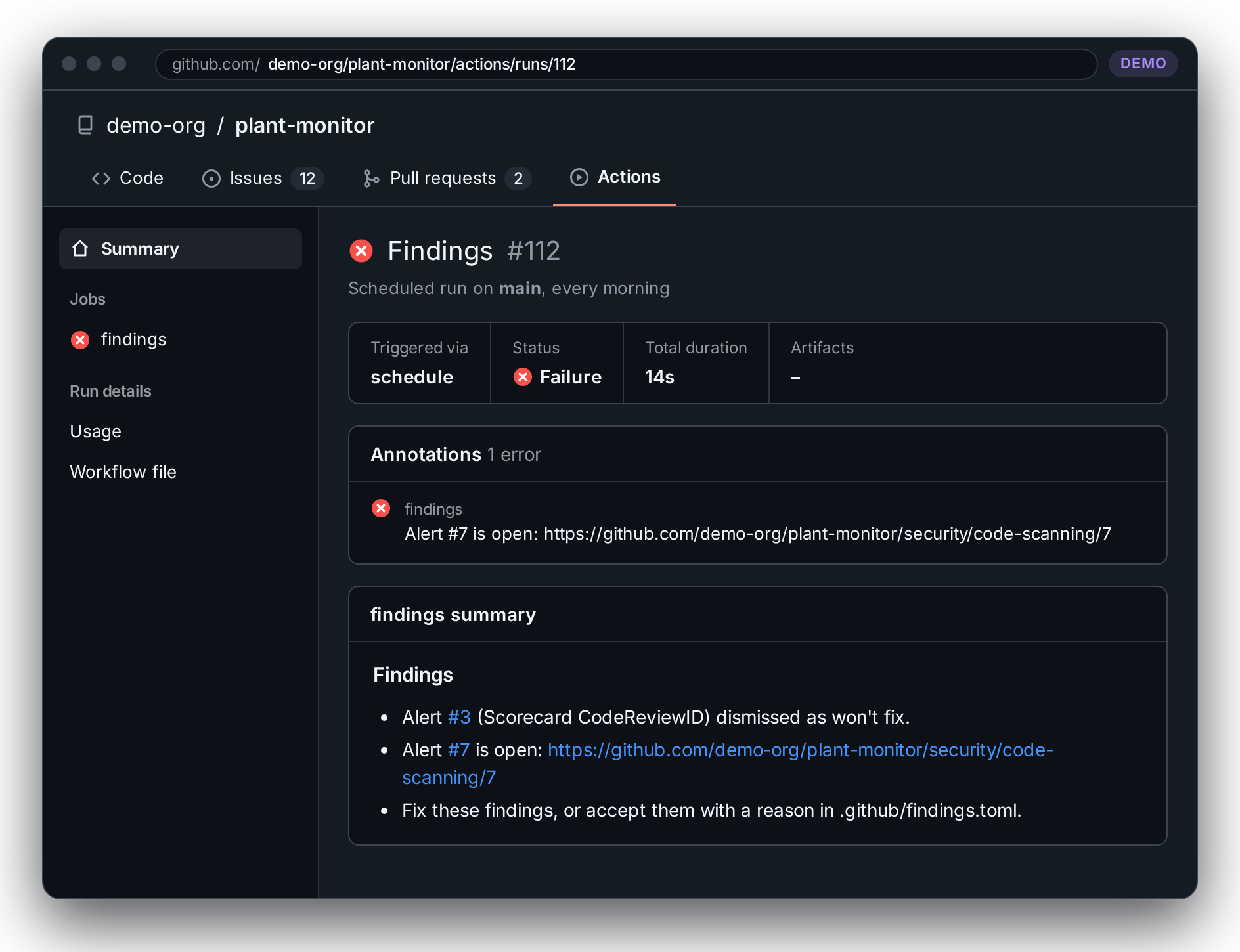Open the Alert #3 link
Viewport: 1240px width, 952px height.
tap(459, 717)
